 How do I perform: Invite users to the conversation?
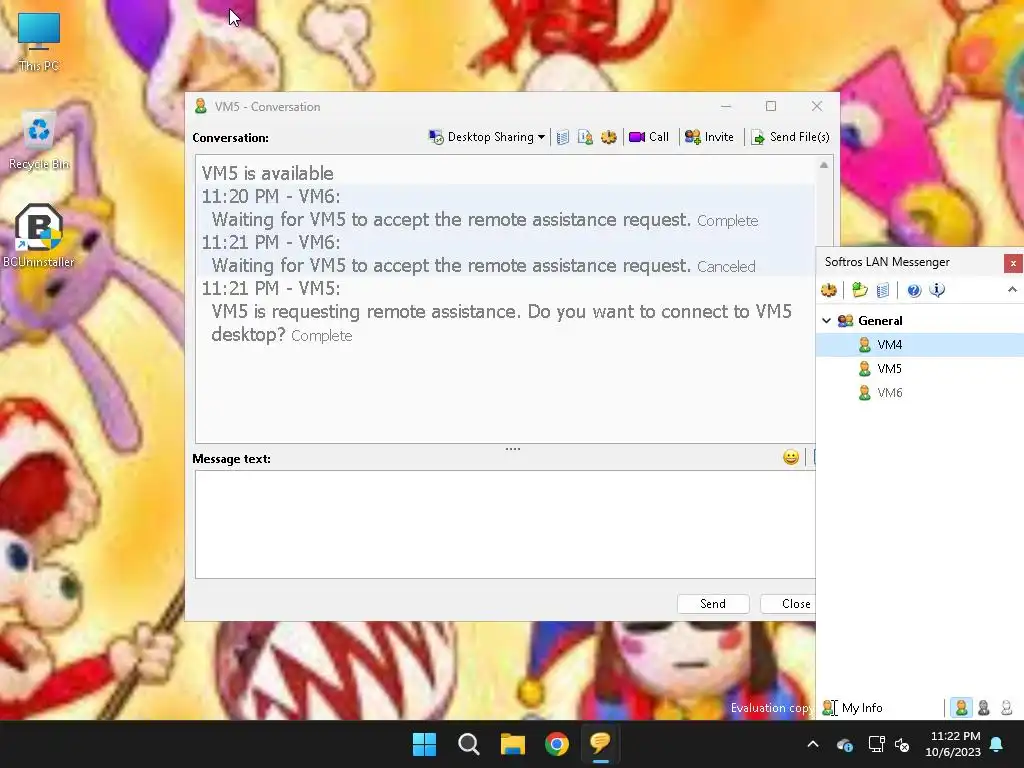[709, 137]
